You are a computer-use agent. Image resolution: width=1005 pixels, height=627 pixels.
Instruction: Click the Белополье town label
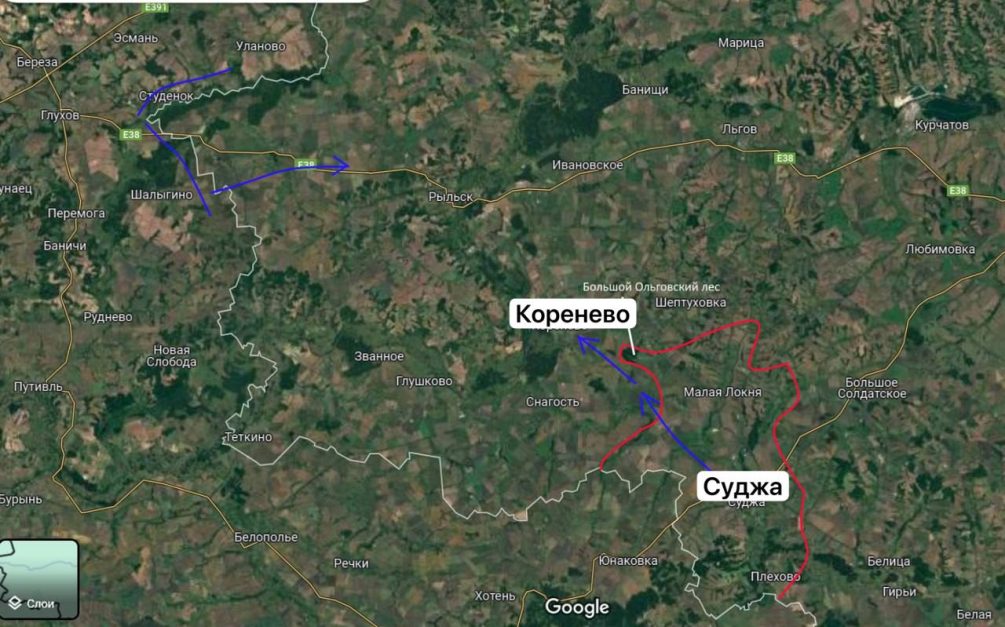point(265,537)
